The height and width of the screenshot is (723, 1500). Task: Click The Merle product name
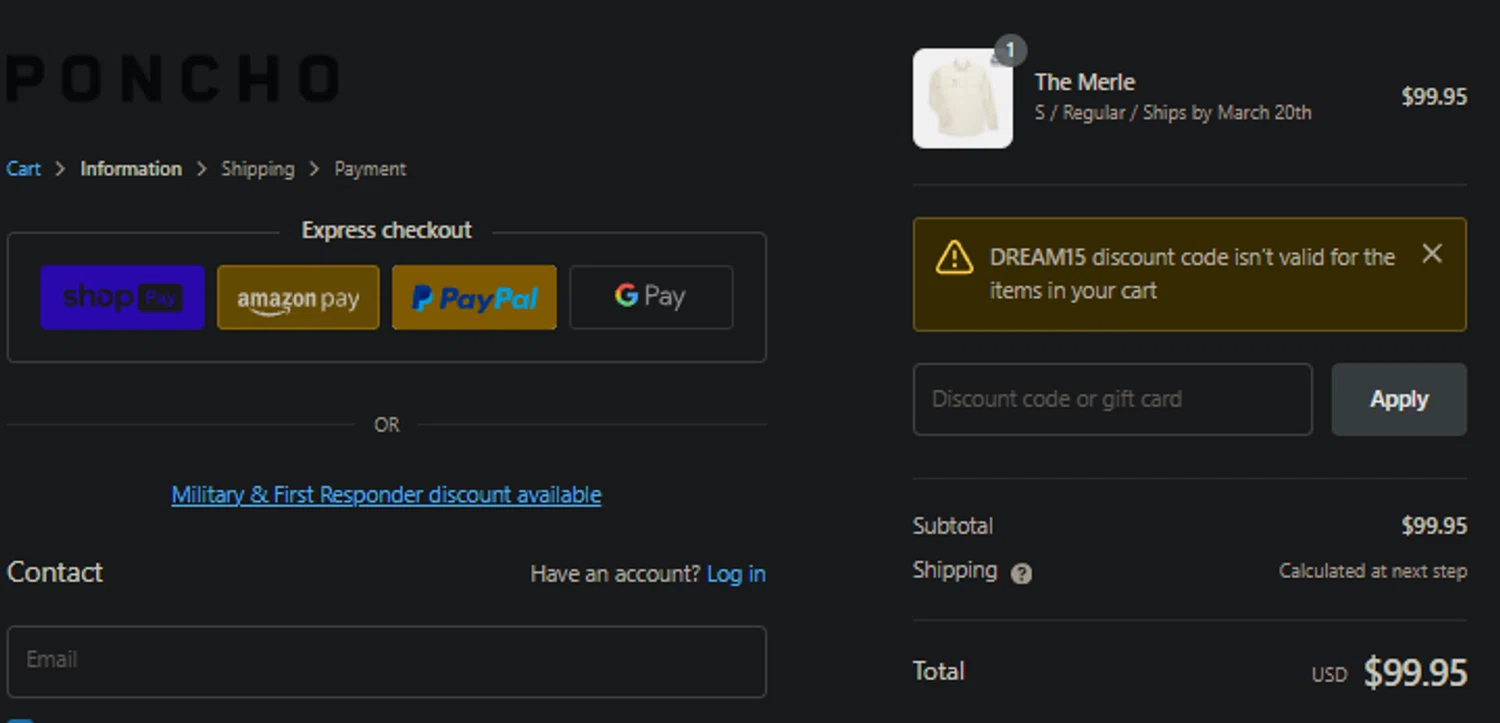pos(1085,82)
